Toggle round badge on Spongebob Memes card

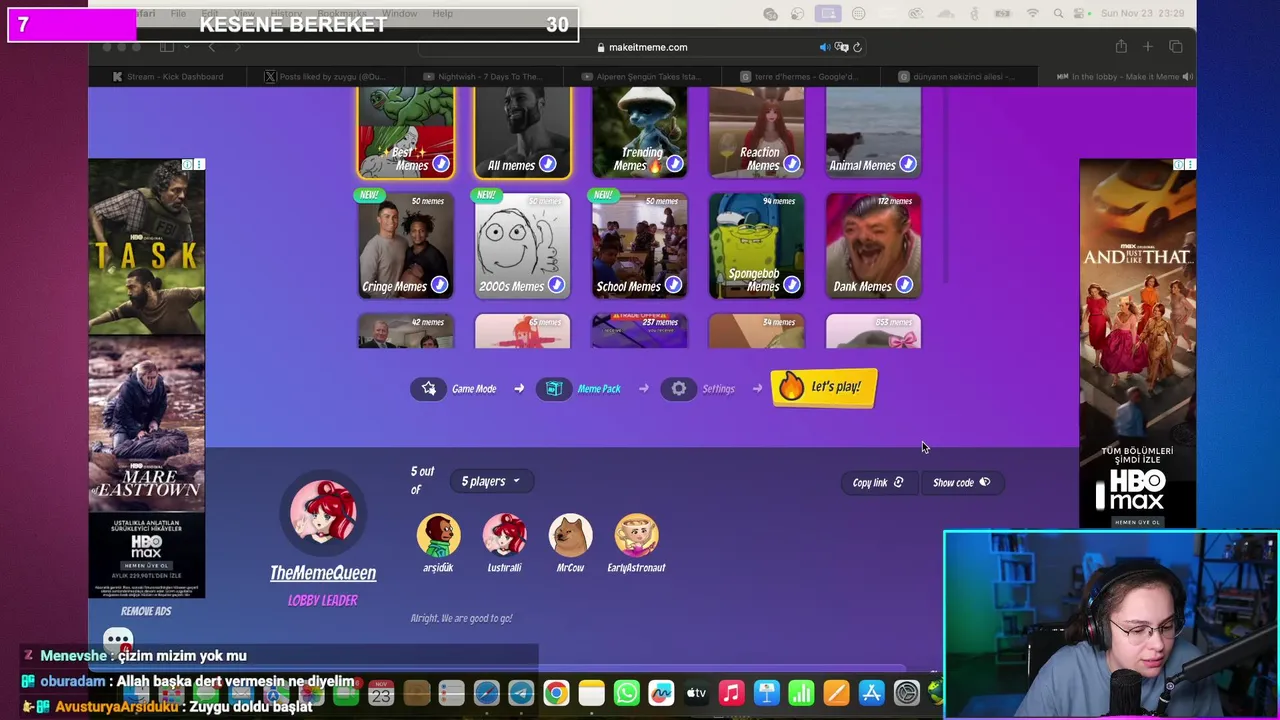tap(791, 285)
